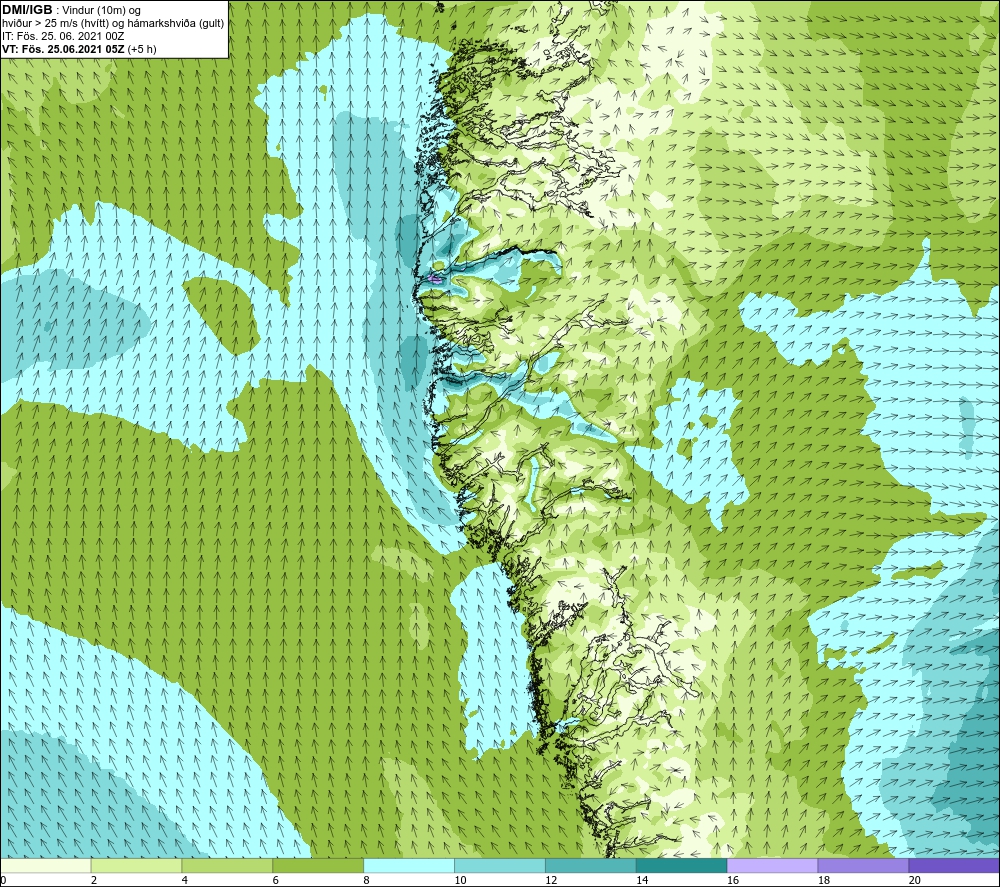The width and height of the screenshot is (1000, 887).
Task: Click the 2–4 m/s light green legend swatch
Action: [x=136, y=865]
